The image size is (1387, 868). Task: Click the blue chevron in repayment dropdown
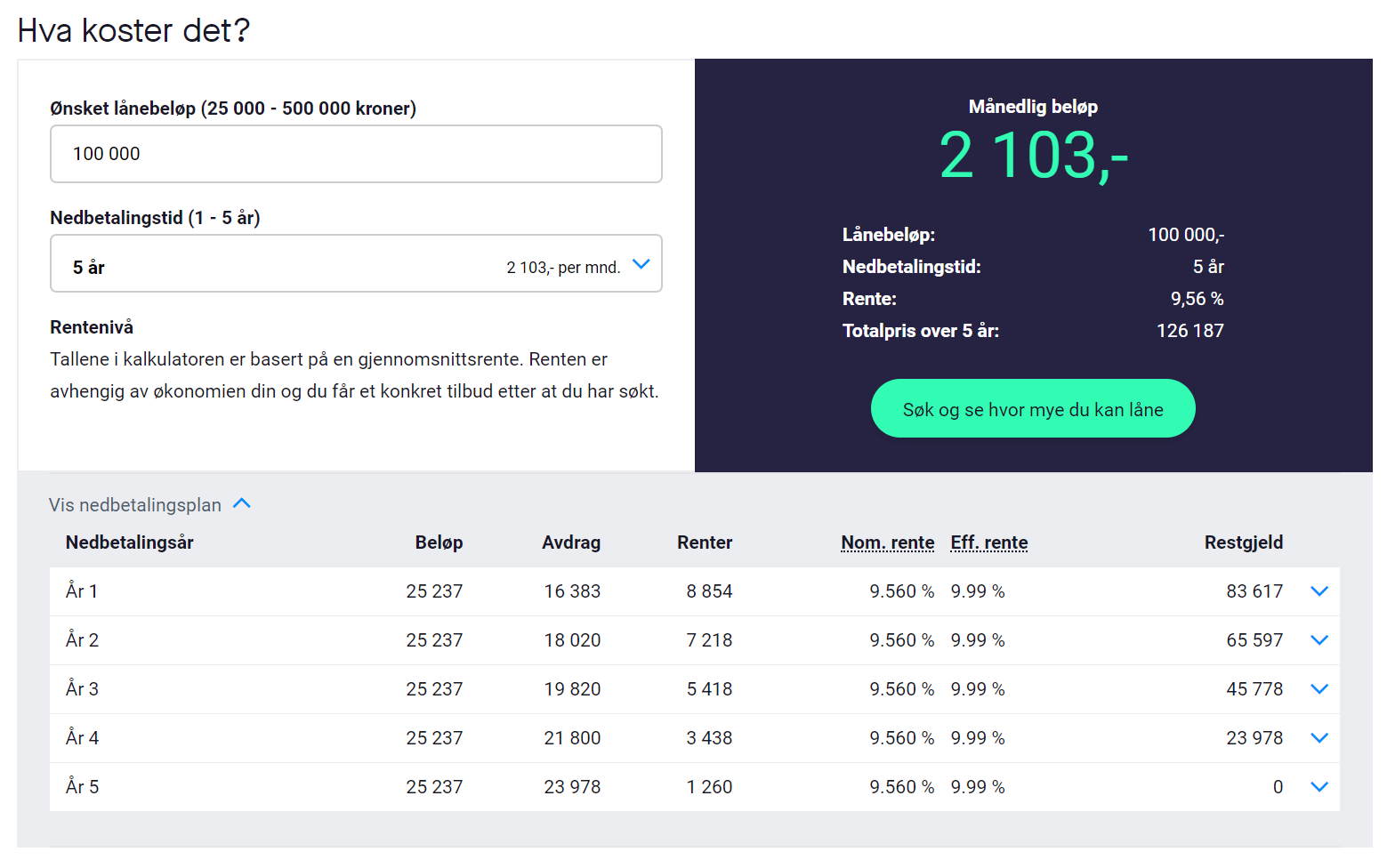[641, 264]
